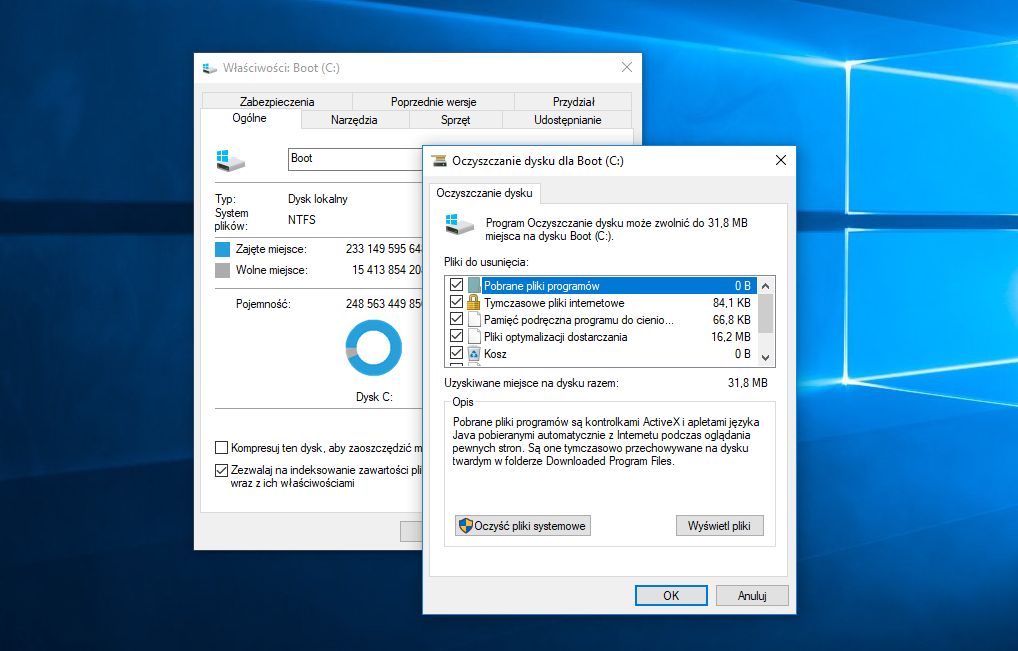Viewport: 1018px width, 651px height.
Task: Click Oczyść pliki systemowe button
Action: click(x=523, y=526)
